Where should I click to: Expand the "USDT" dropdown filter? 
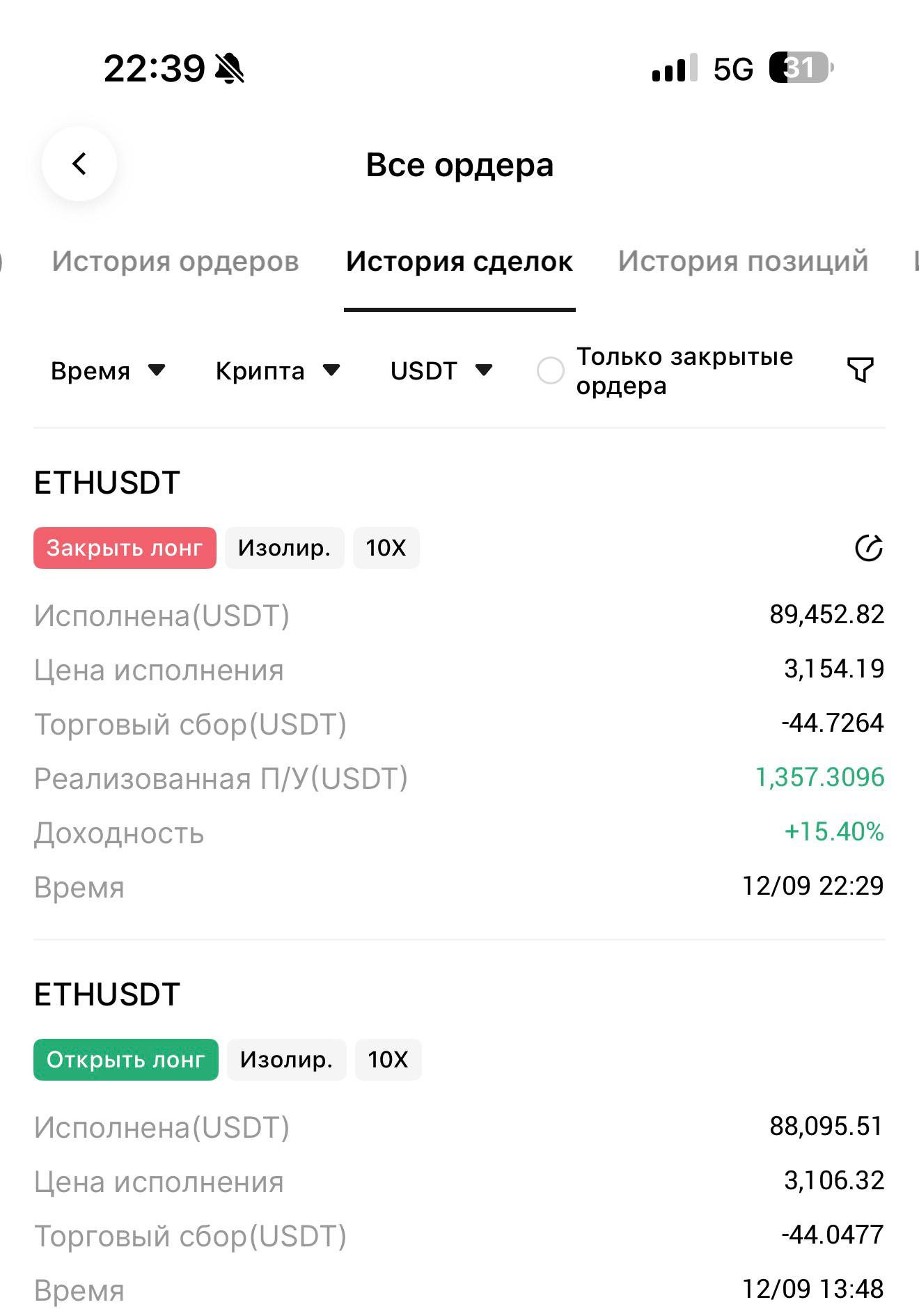click(441, 370)
